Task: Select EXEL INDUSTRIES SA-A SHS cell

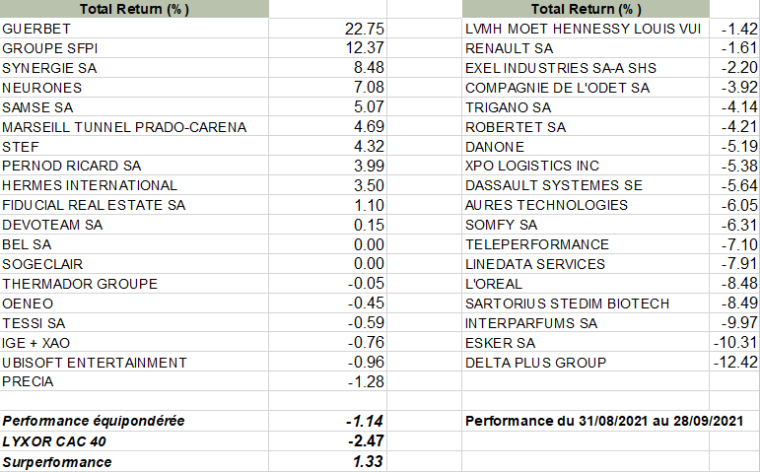Action: click(x=586, y=68)
